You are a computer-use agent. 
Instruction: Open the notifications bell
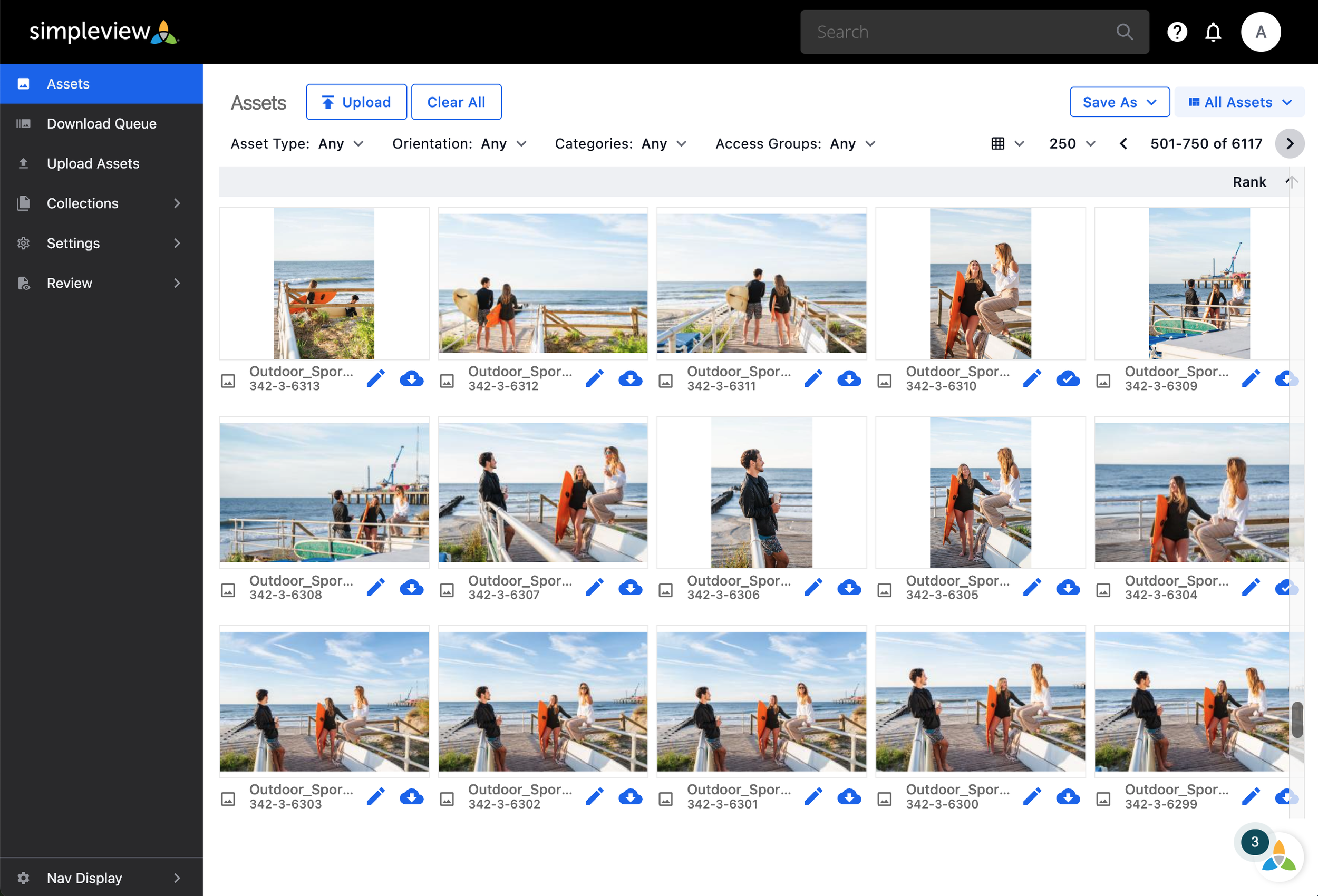pos(1213,32)
